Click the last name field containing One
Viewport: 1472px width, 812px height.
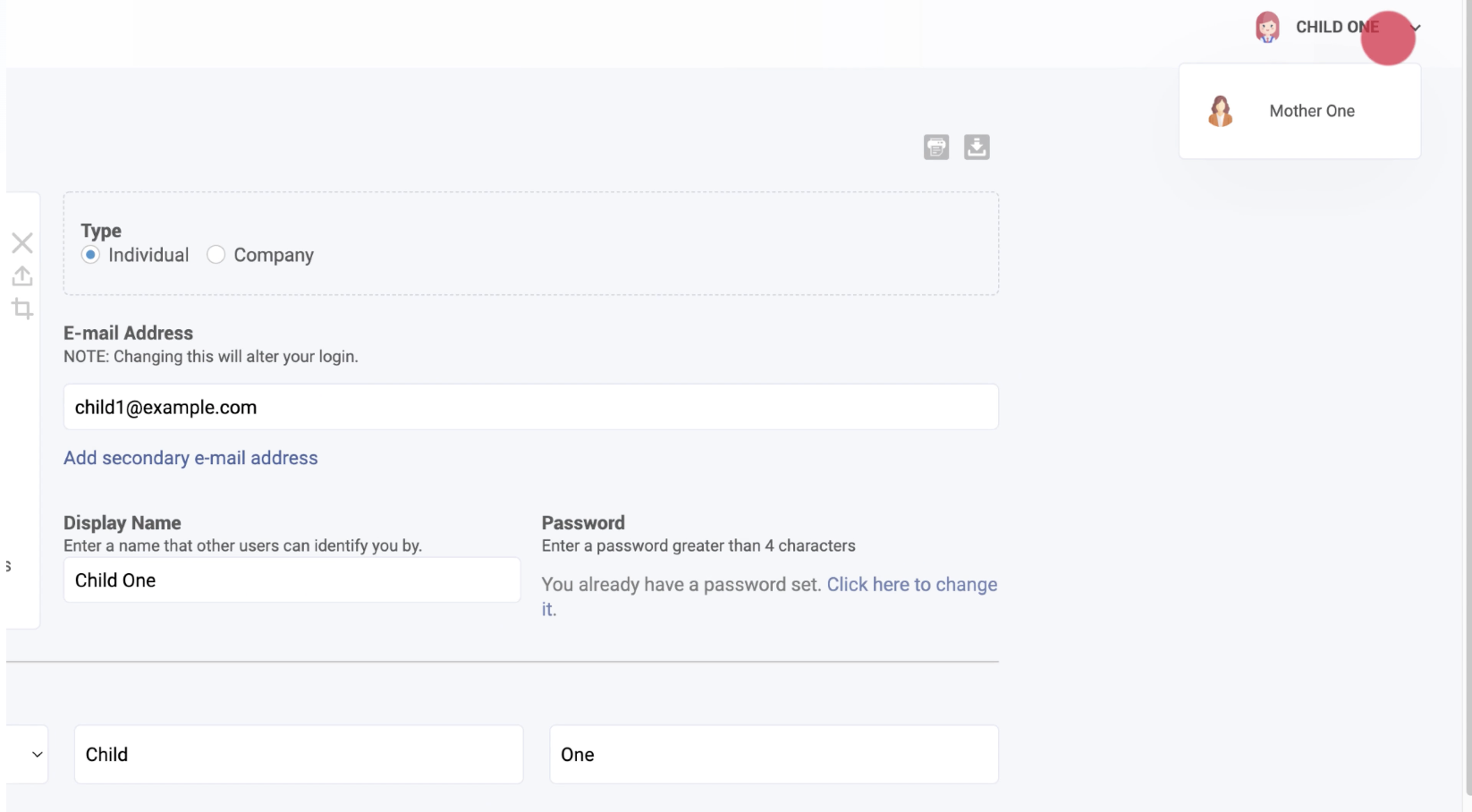coord(774,755)
